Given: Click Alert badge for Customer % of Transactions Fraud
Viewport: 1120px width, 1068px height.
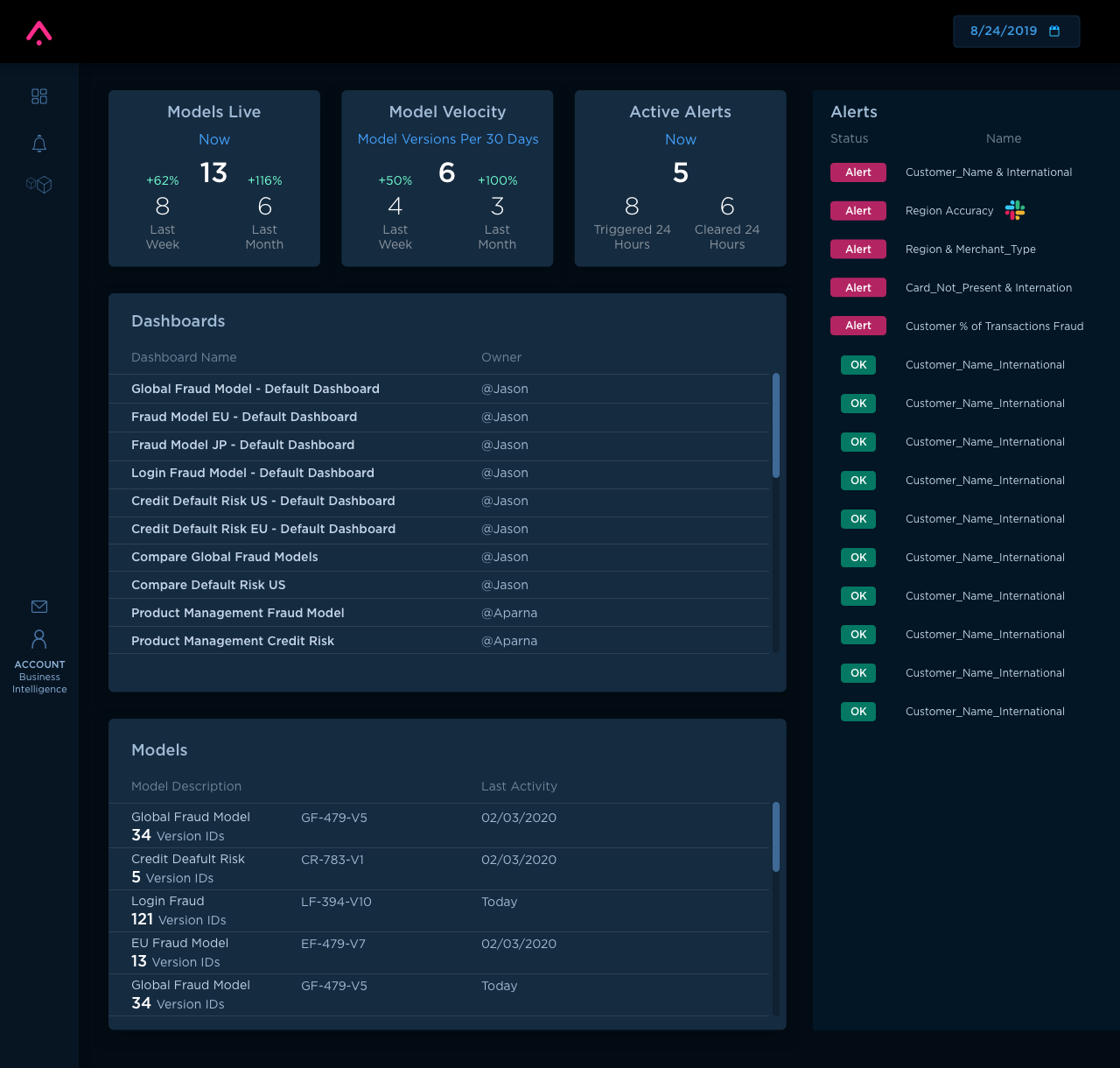Looking at the screenshot, I should click(858, 326).
